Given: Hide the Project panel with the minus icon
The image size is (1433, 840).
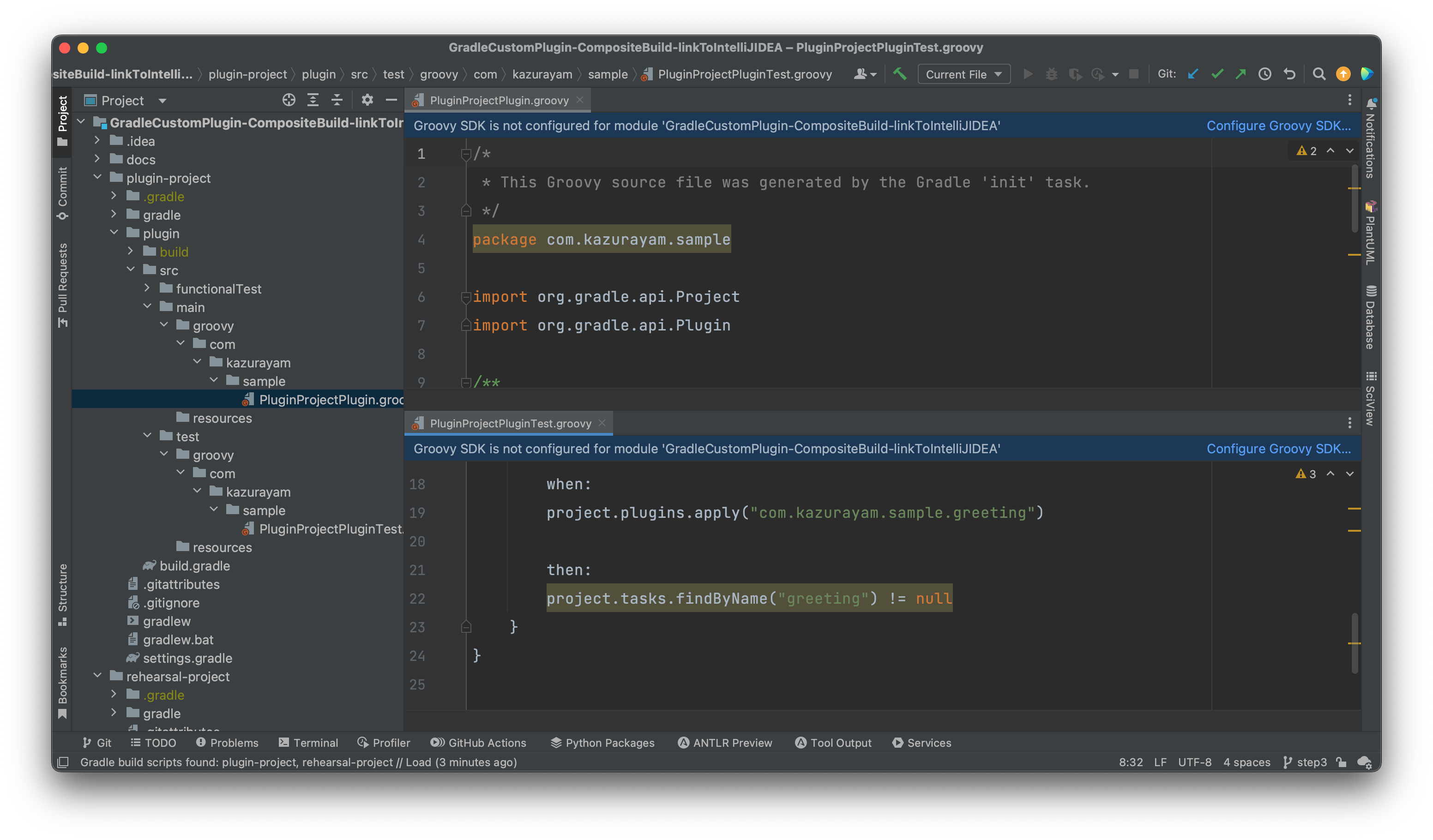Looking at the screenshot, I should [391, 100].
